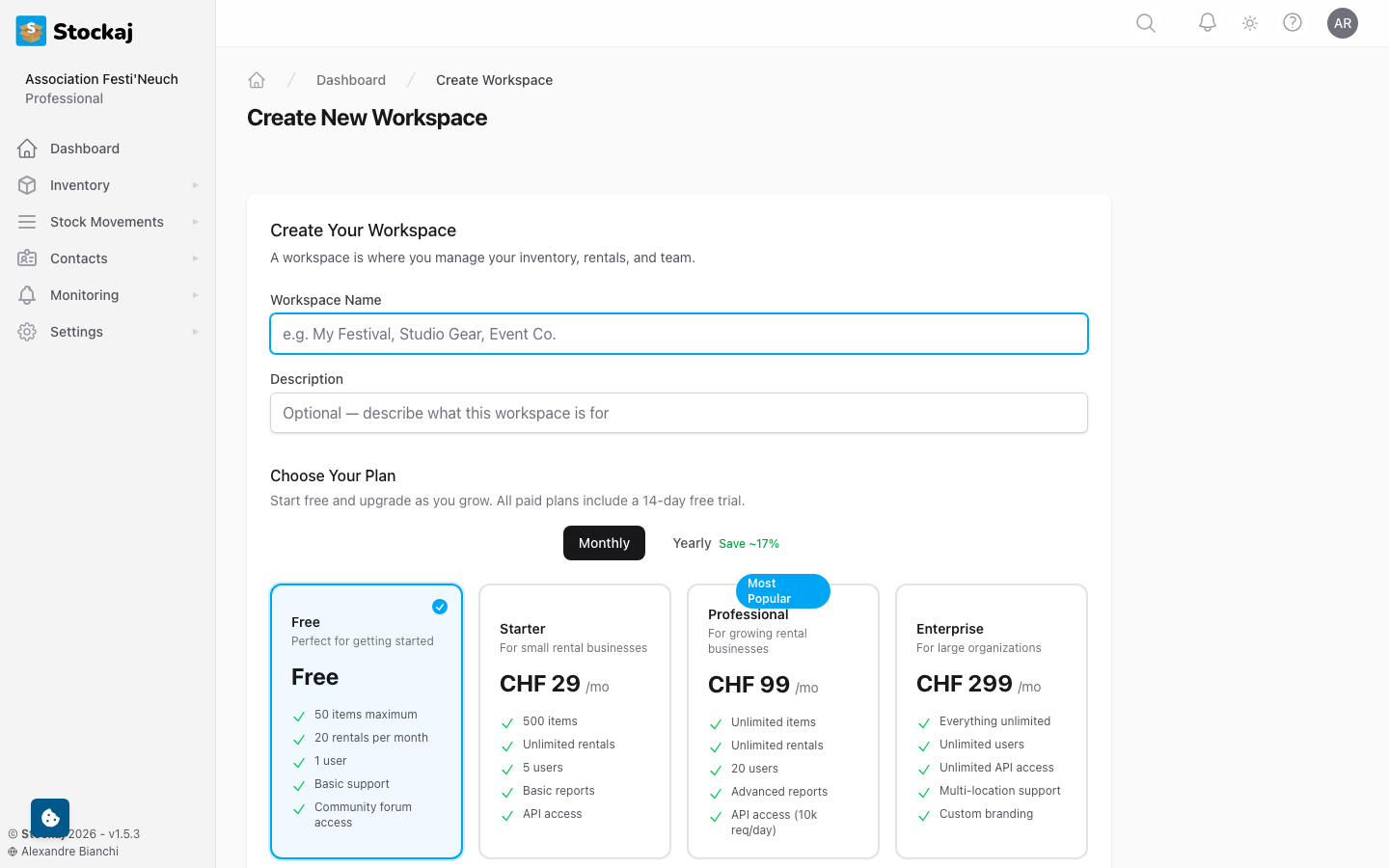Click Alexandre Bianchi footer text
This screenshot has width=1389, height=868.
coord(69,852)
